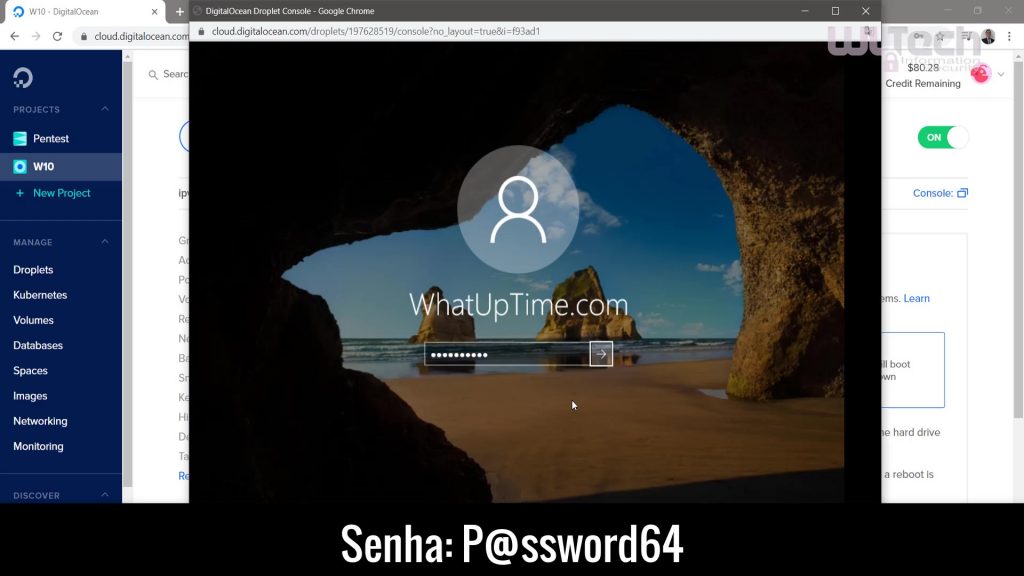Click the WhatUpTime.com username text
This screenshot has height=576, width=1024.
click(519, 305)
